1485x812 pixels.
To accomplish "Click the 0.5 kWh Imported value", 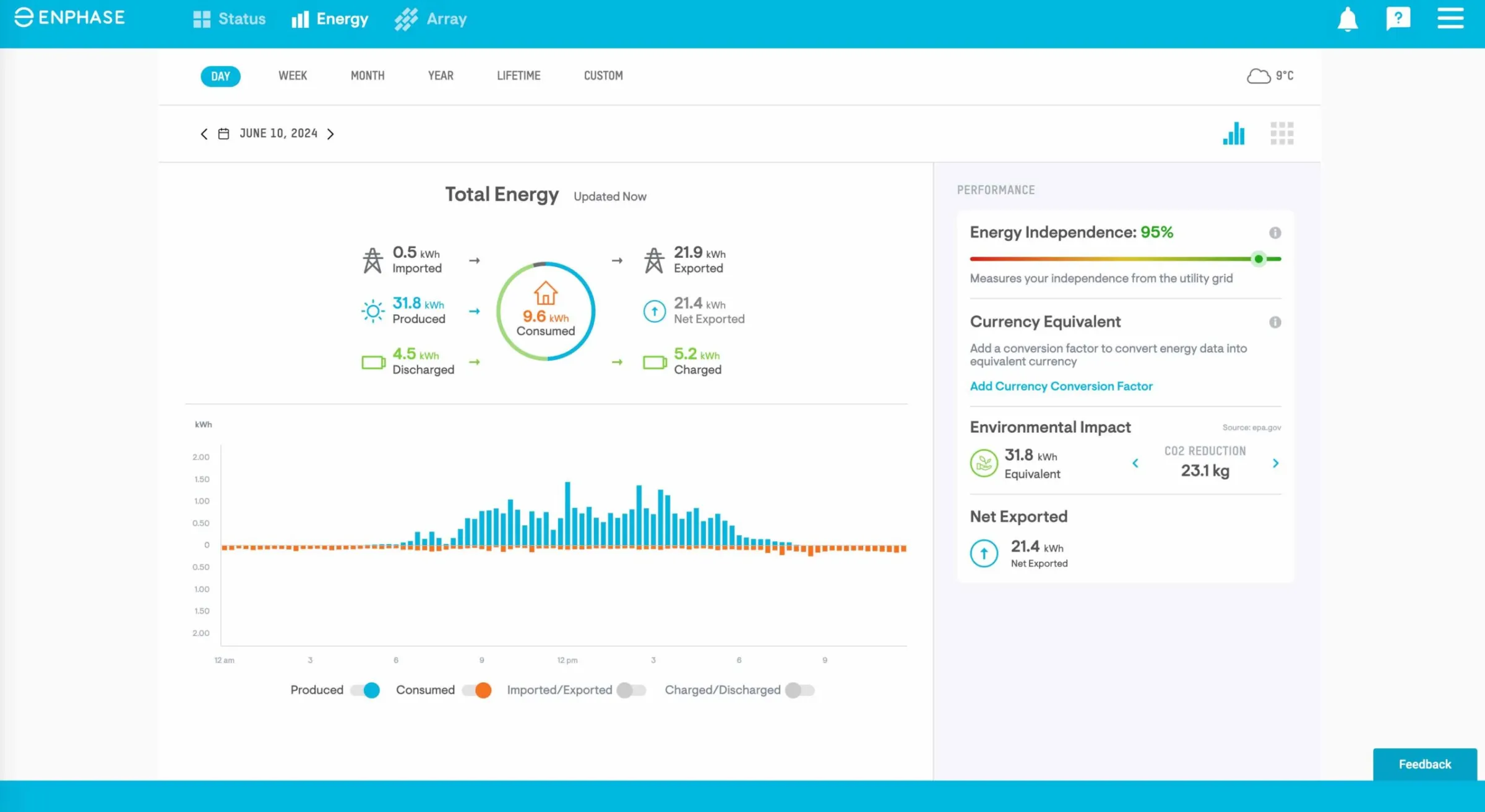I will [x=416, y=253].
